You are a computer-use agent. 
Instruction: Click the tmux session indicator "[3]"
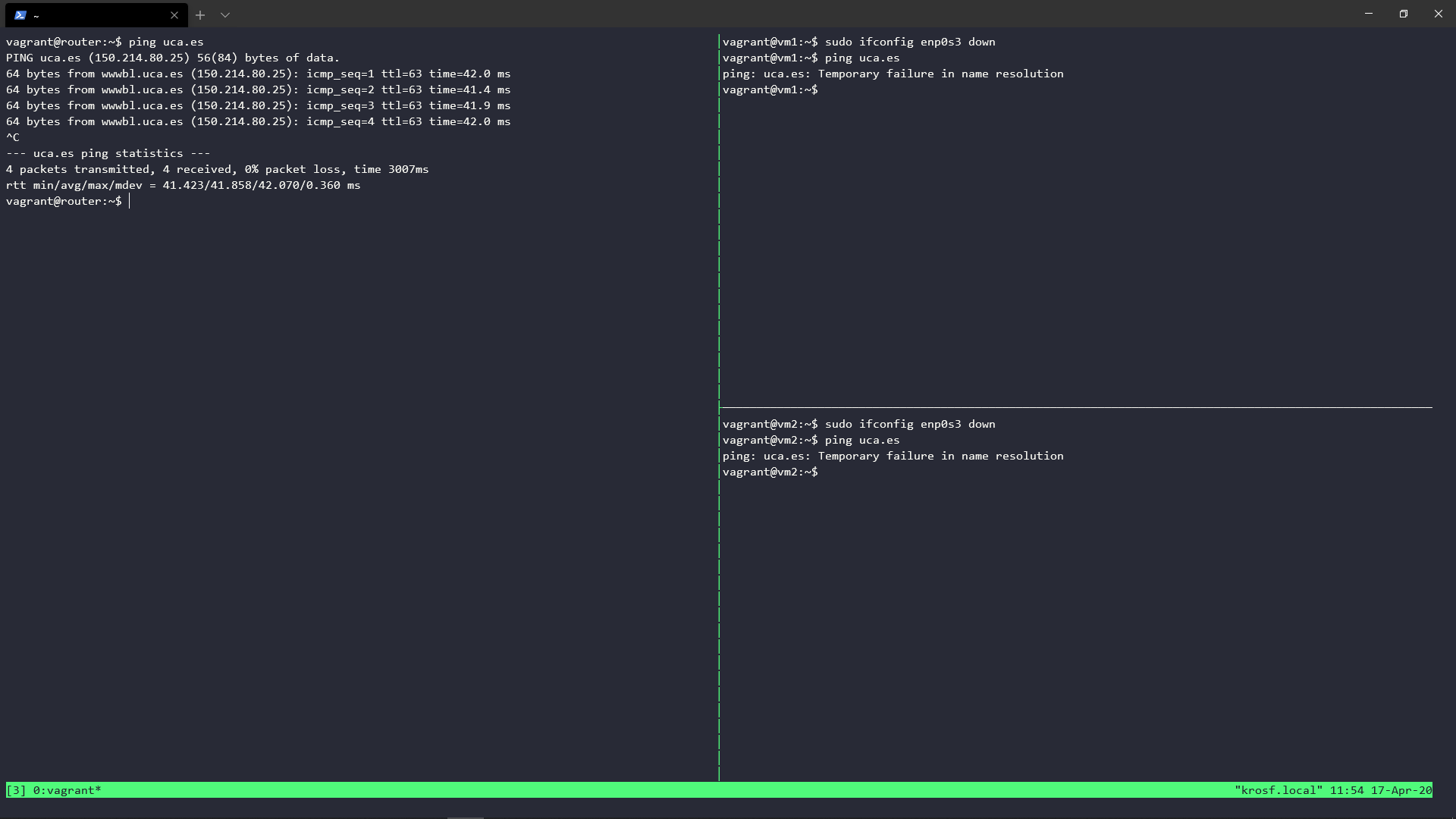(x=16, y=790)
